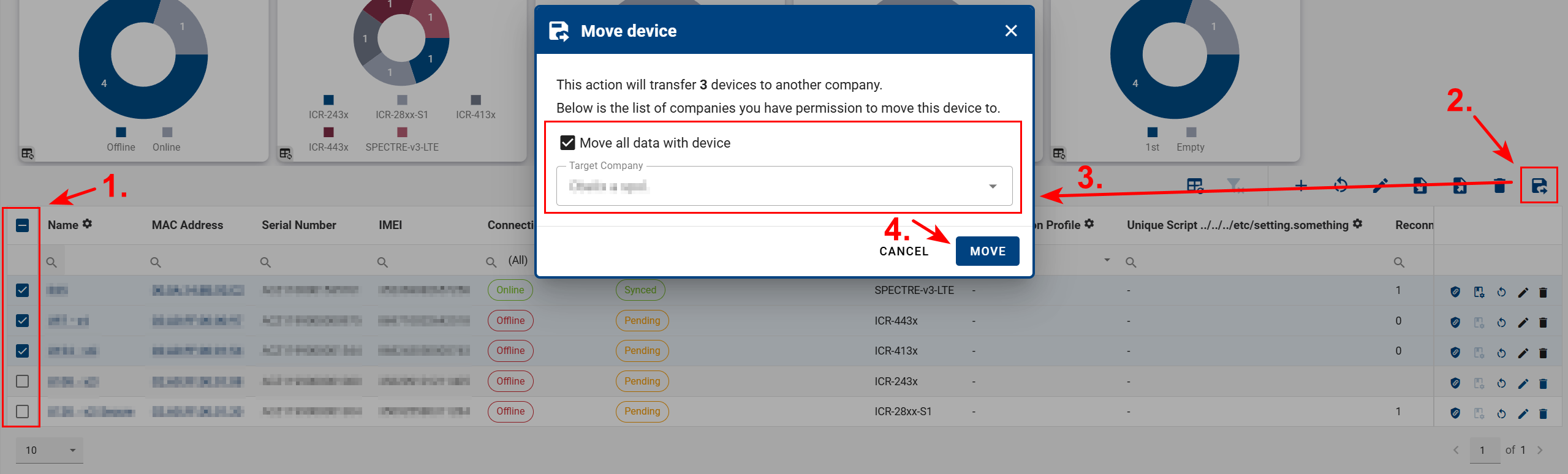
Task: Click the MAC Address column header
Action: 187,224
